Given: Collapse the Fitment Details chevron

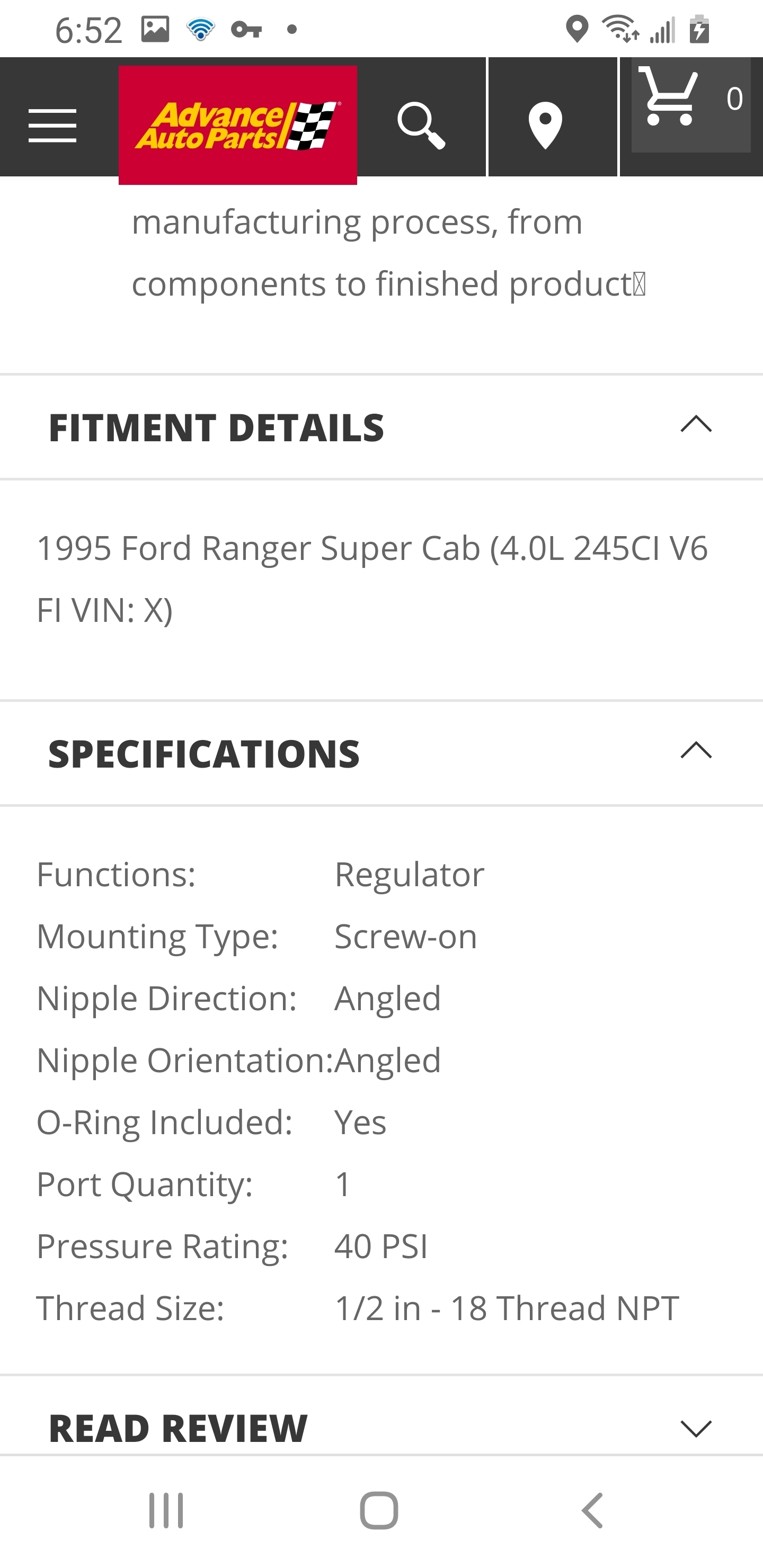Looking at the screenshot, I should (696, 424).
